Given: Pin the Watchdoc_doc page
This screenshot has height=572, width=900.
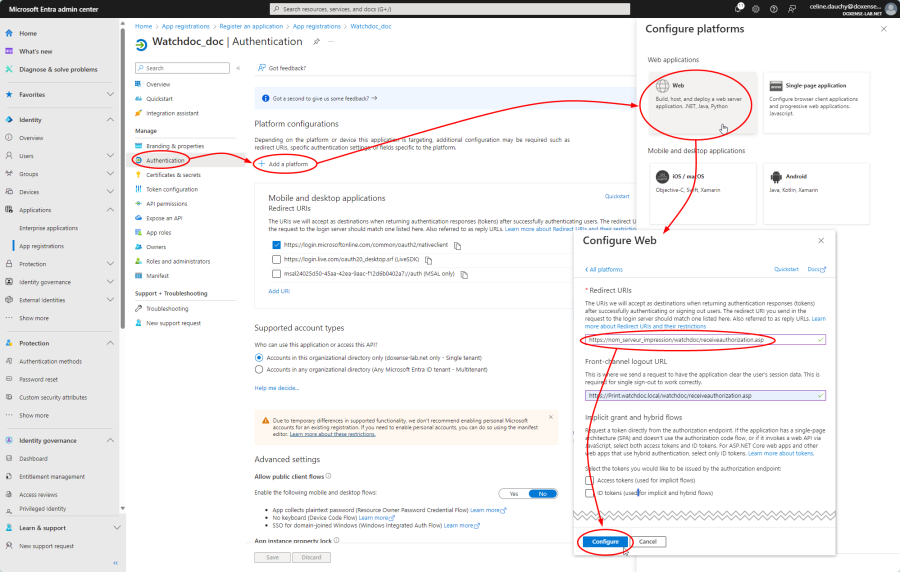Looking at the screenshot, I should click(x=317, y=42).
